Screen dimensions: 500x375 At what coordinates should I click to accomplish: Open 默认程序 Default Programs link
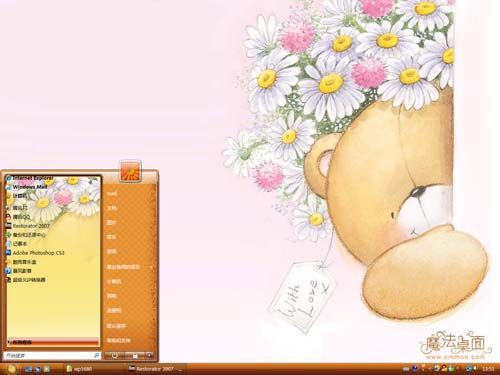click(x=116, y=326)
